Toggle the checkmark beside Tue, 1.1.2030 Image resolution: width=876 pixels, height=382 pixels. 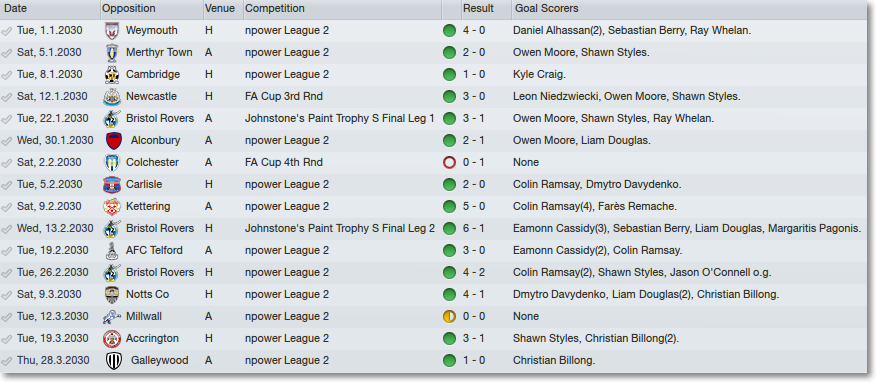tap(7, 31)
